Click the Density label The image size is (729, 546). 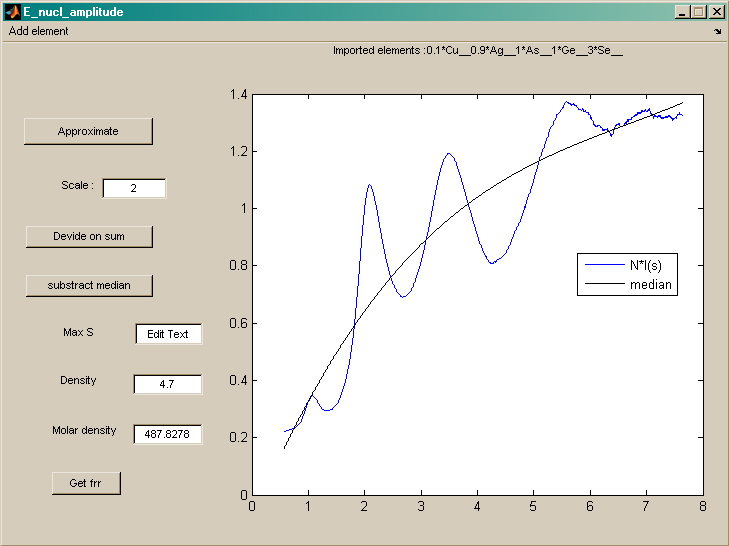tap(78, 380)
